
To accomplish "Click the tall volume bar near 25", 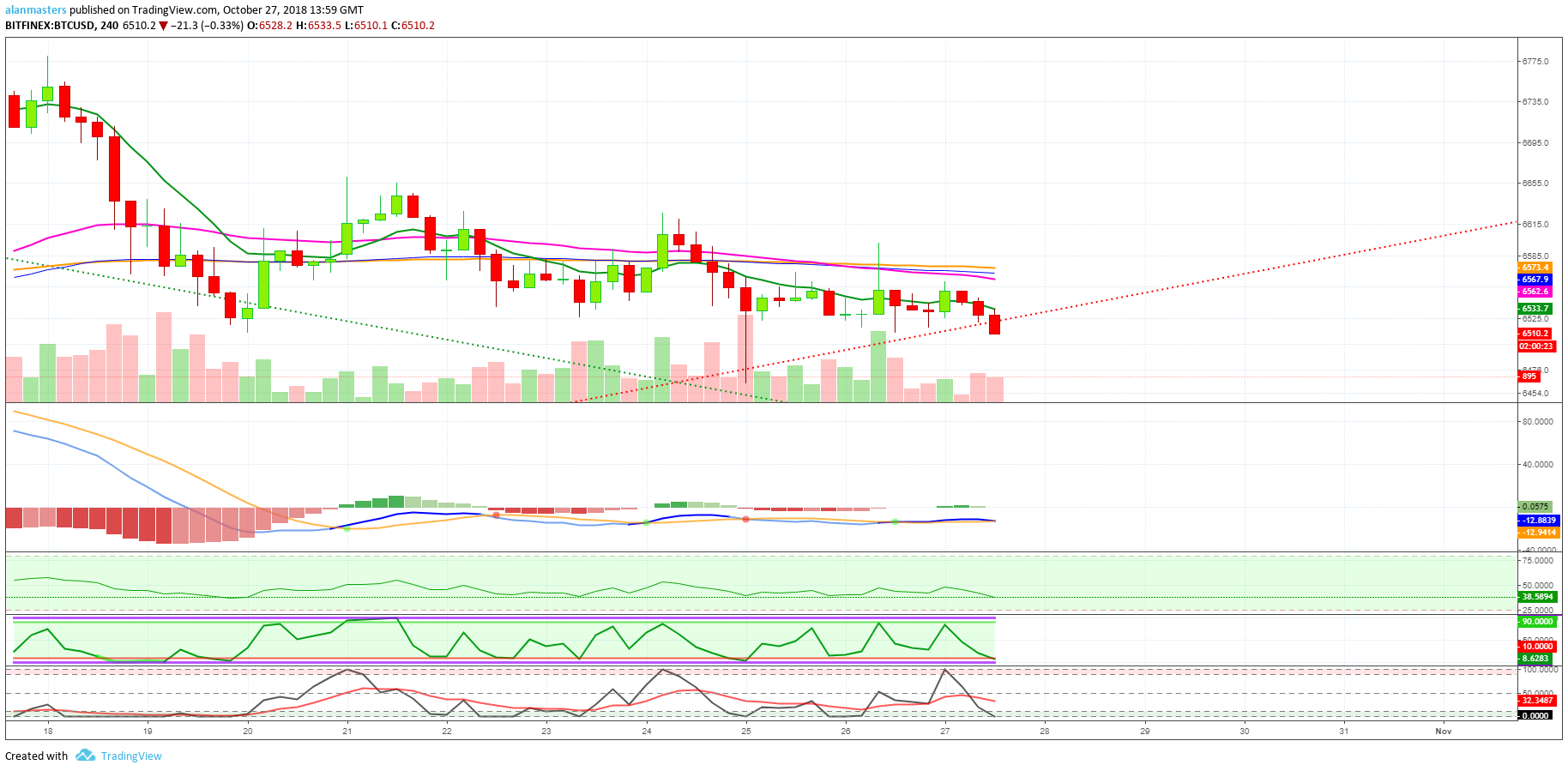I will click(745, 358).
